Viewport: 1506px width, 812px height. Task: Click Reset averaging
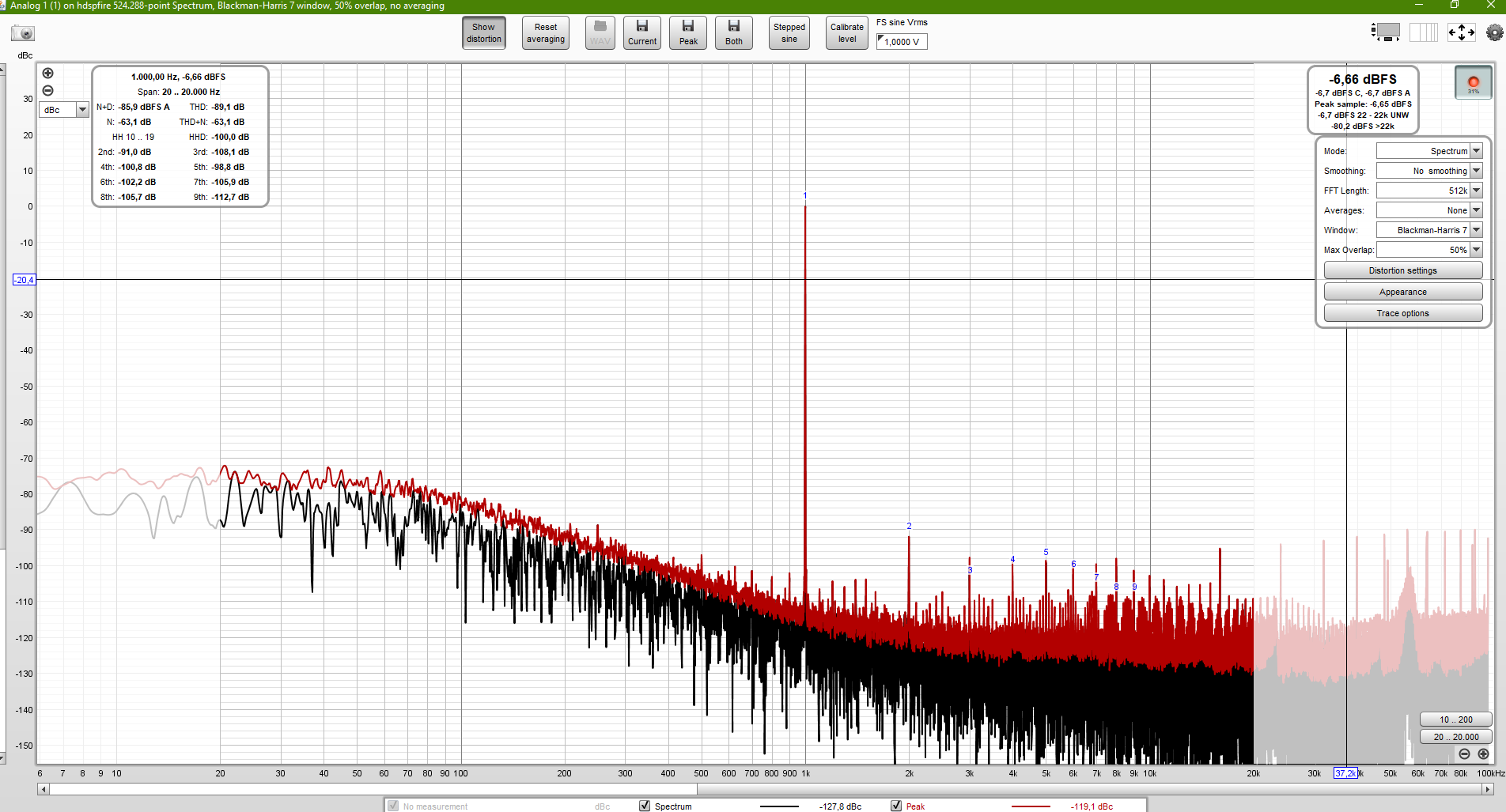click(x=546, y=33)
